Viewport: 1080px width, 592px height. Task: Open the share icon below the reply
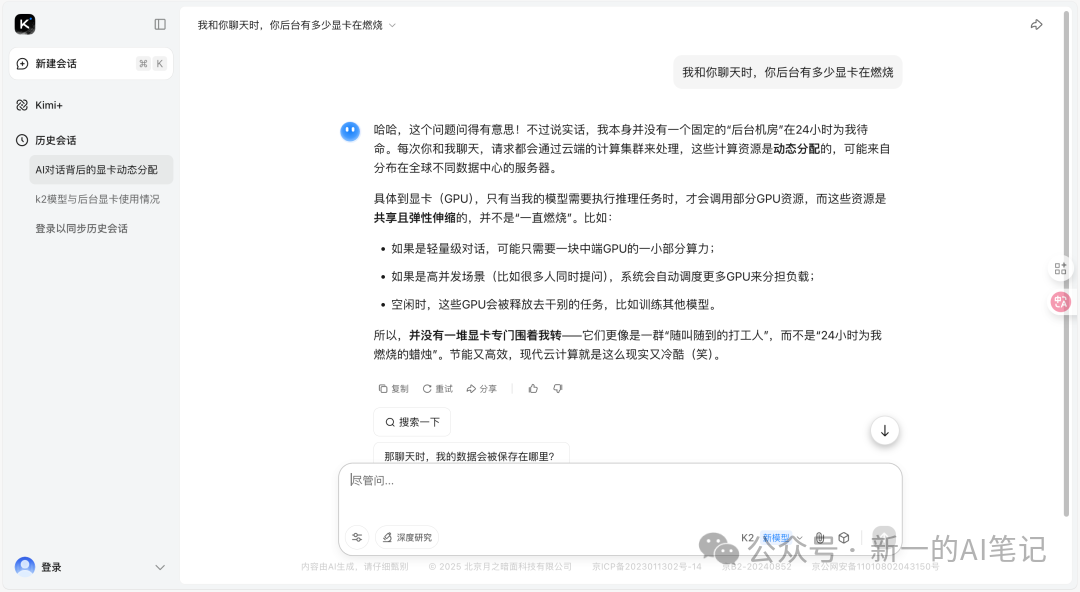[x=481, y=388]
